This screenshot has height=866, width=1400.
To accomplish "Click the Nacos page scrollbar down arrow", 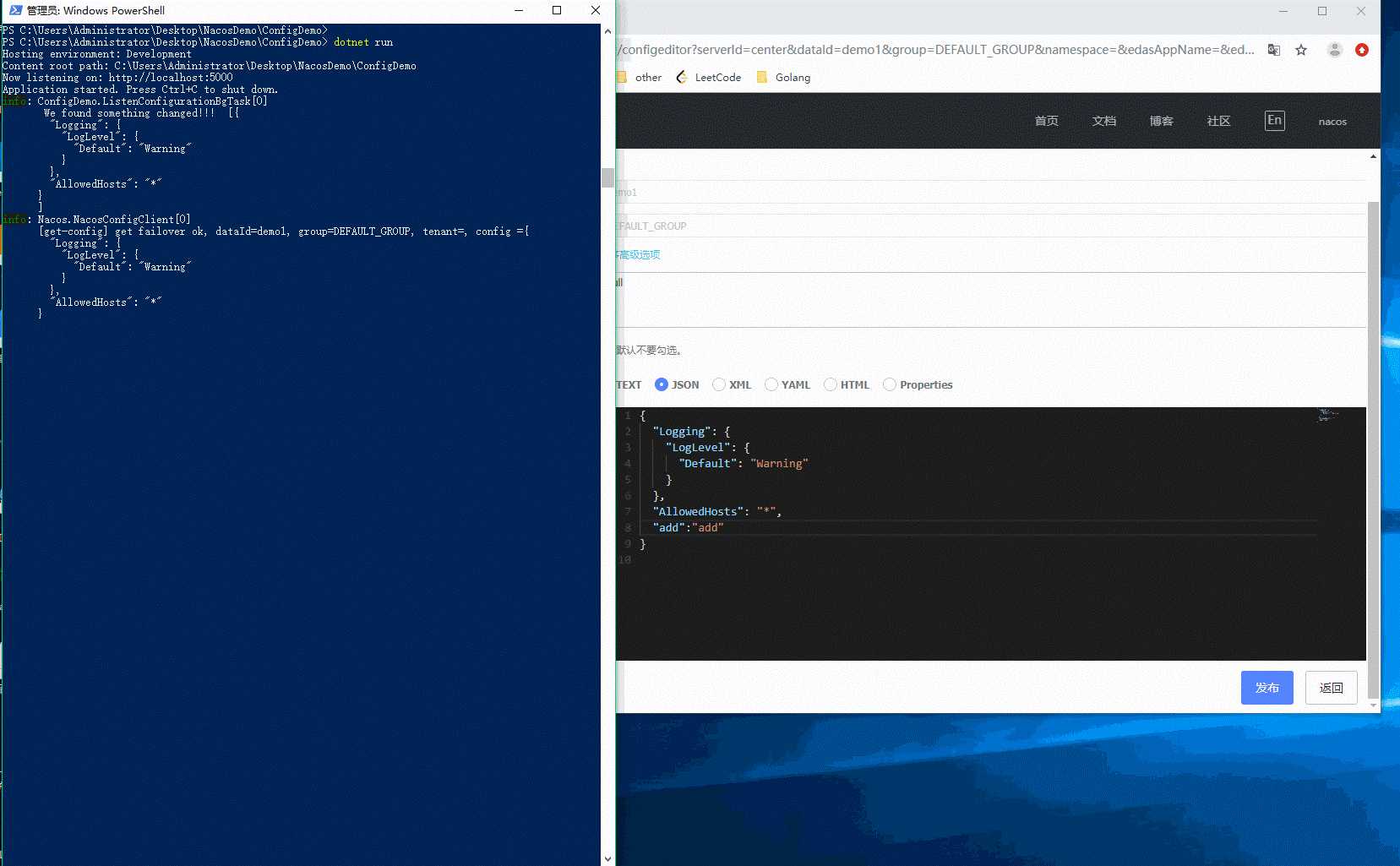I will [1373, 705].
